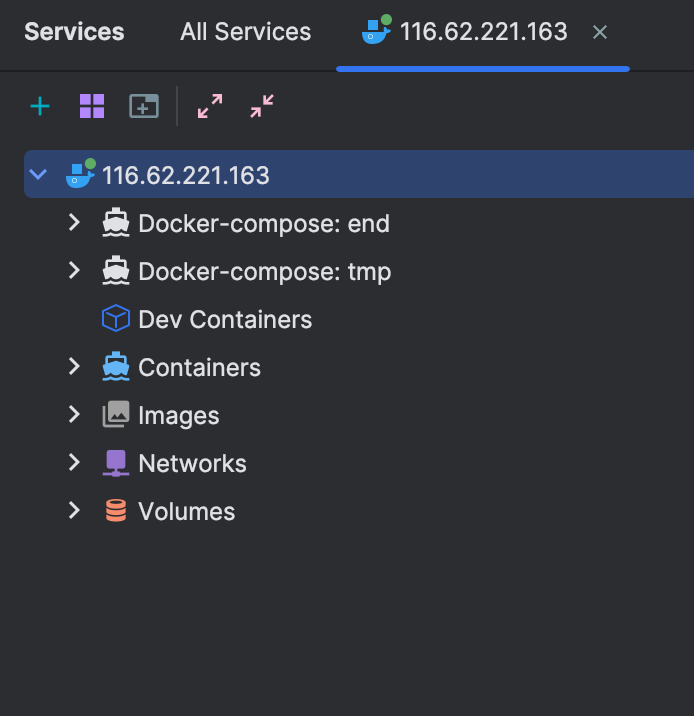Click the pictures icon for Images
This screenshot has width=694, height=716.
click(116, 414)
